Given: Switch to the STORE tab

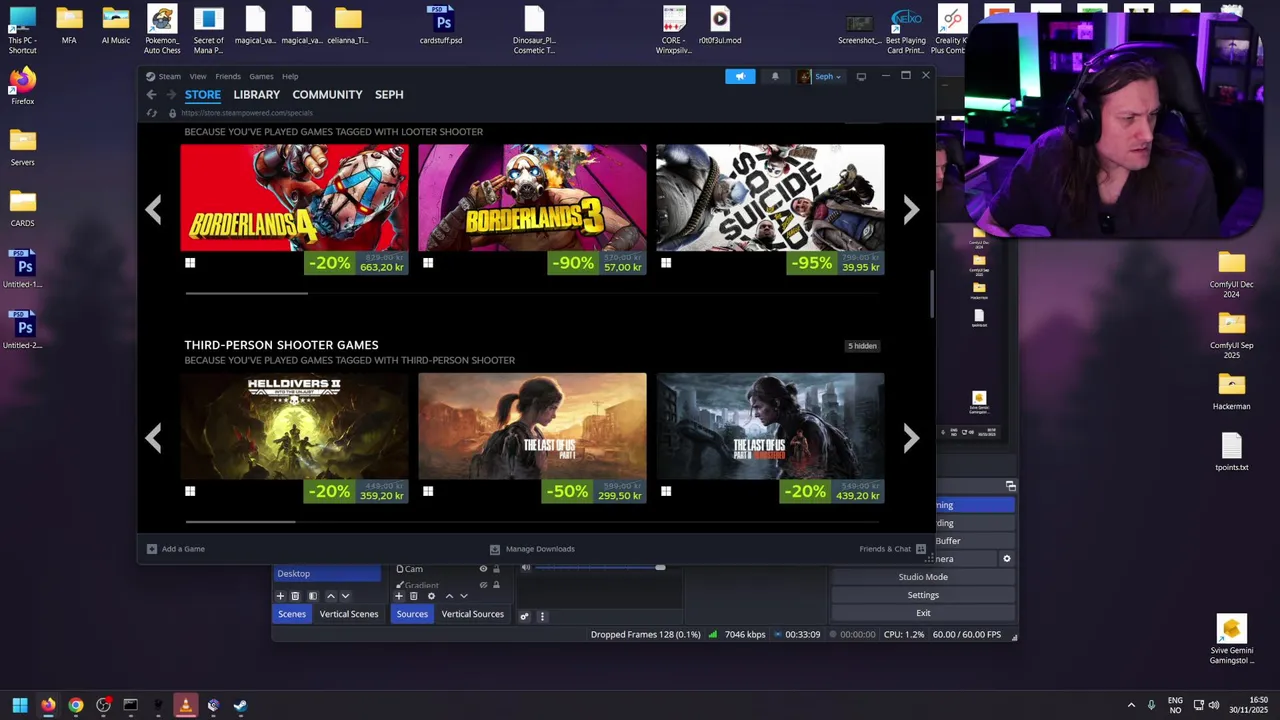Looking at the screenshot, I should click(202, 95).
